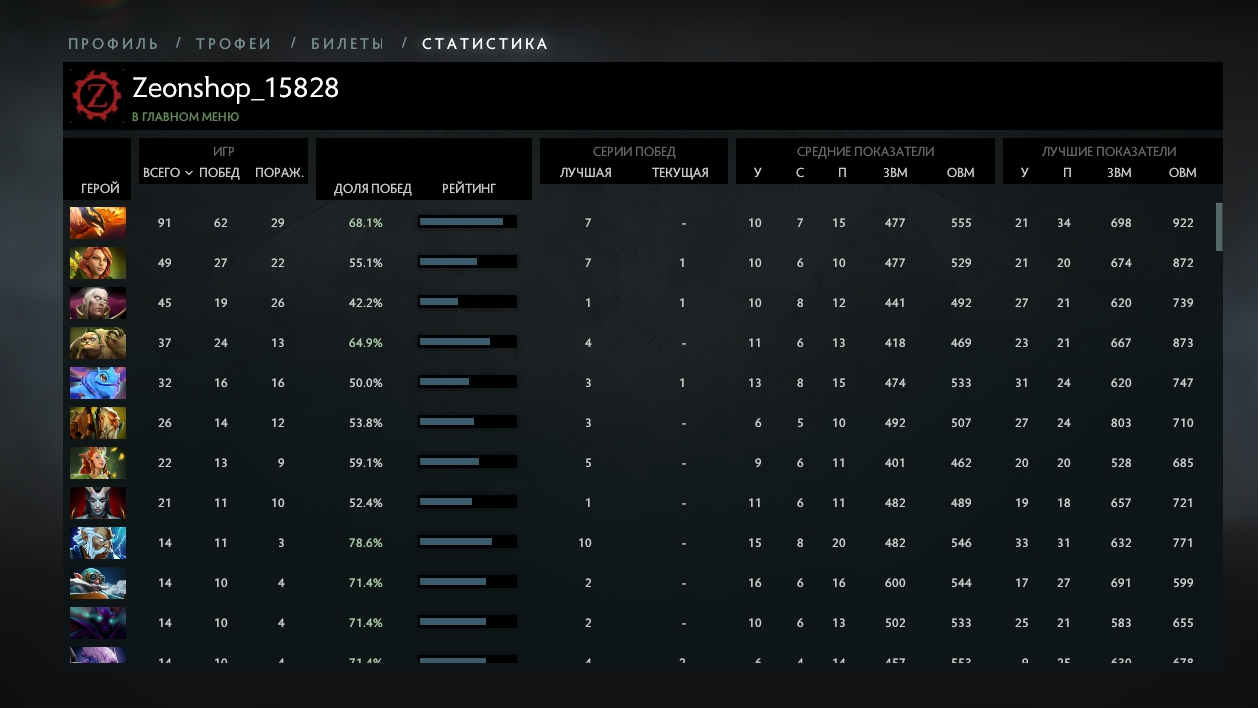Click rating bar in the 42.2% row

point(467,302)
